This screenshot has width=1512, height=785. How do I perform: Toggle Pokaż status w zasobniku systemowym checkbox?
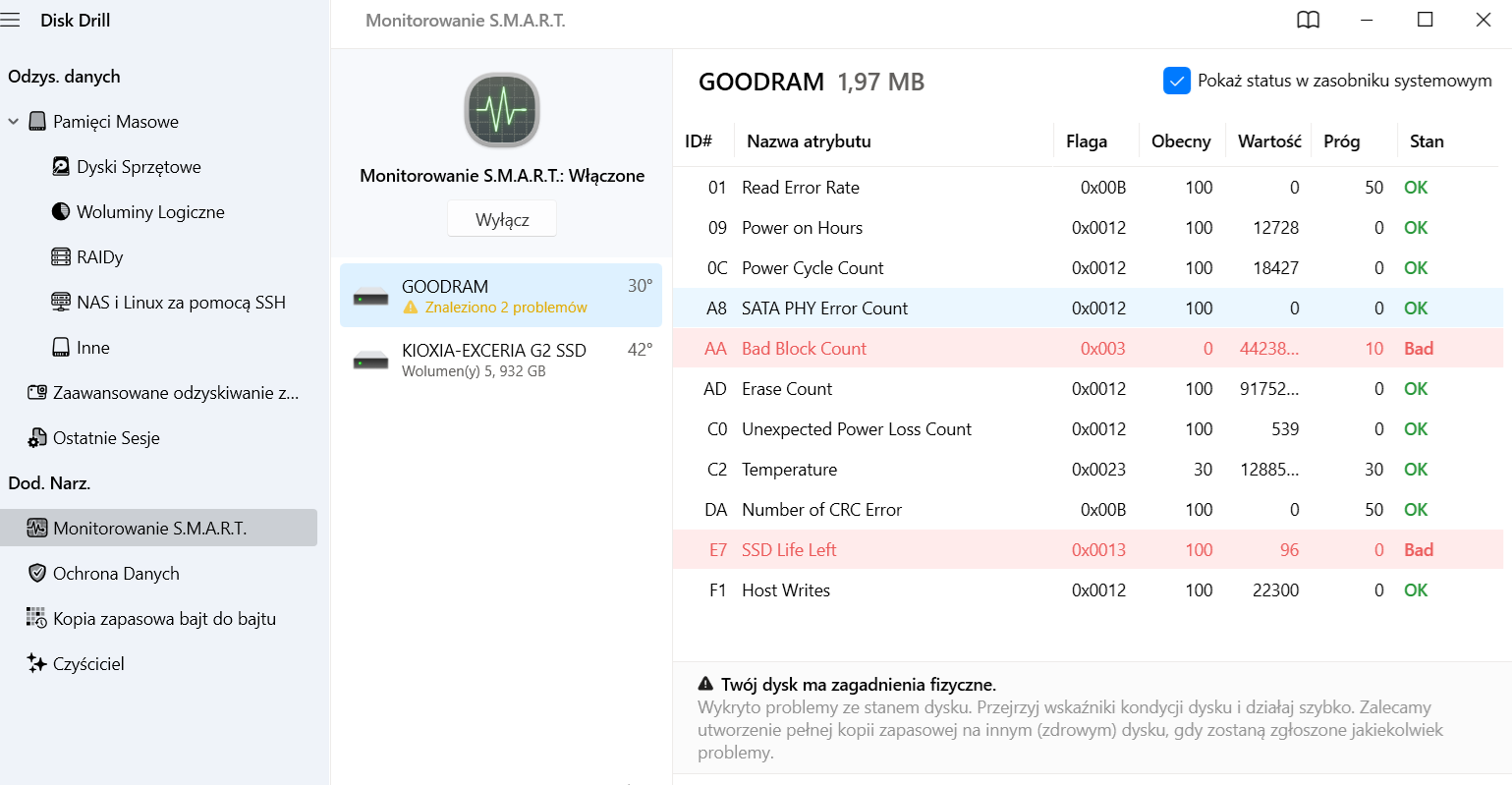pos(1177,81)
